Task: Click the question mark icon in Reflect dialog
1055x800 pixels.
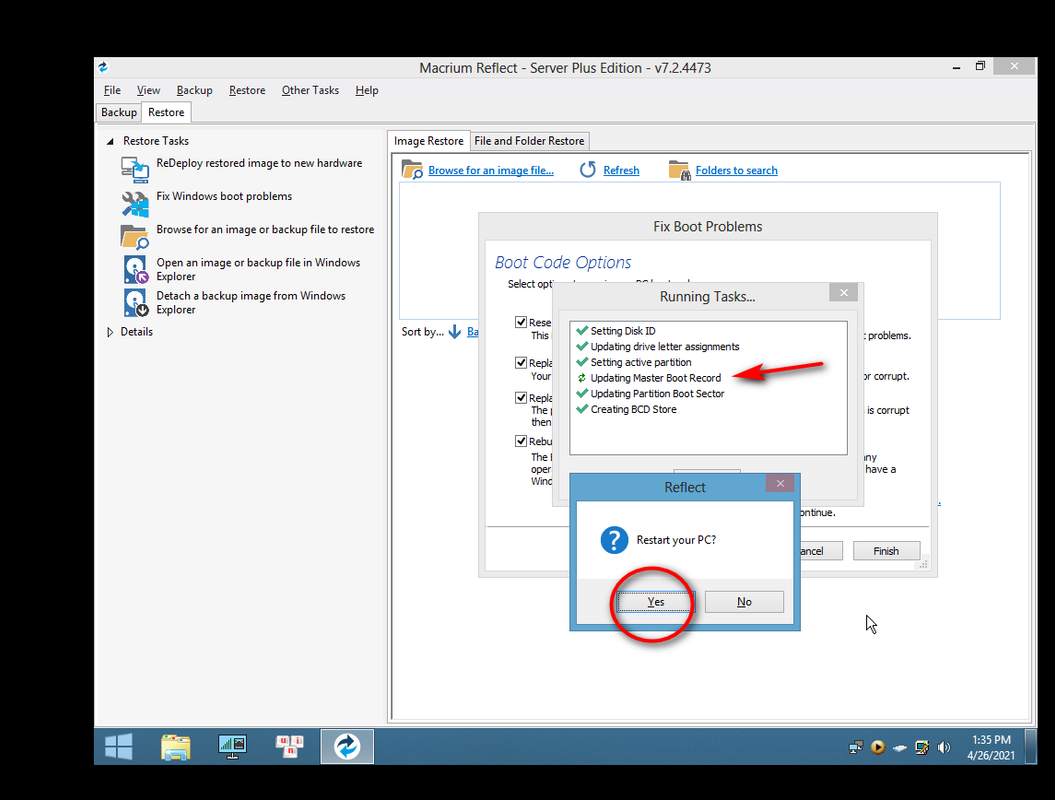Action: (614, 540)
